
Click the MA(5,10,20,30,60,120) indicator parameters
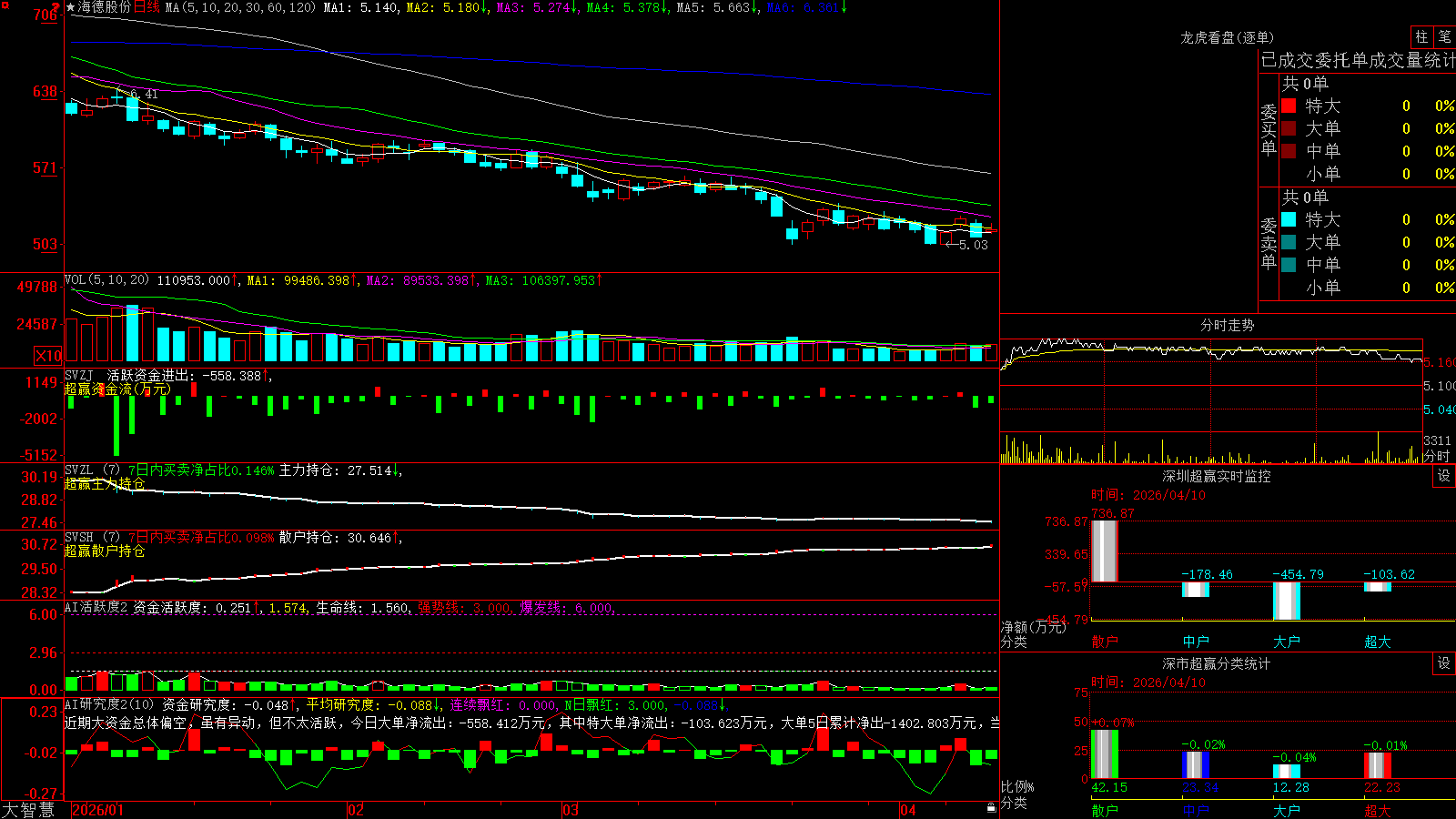(x=240, y=7)
